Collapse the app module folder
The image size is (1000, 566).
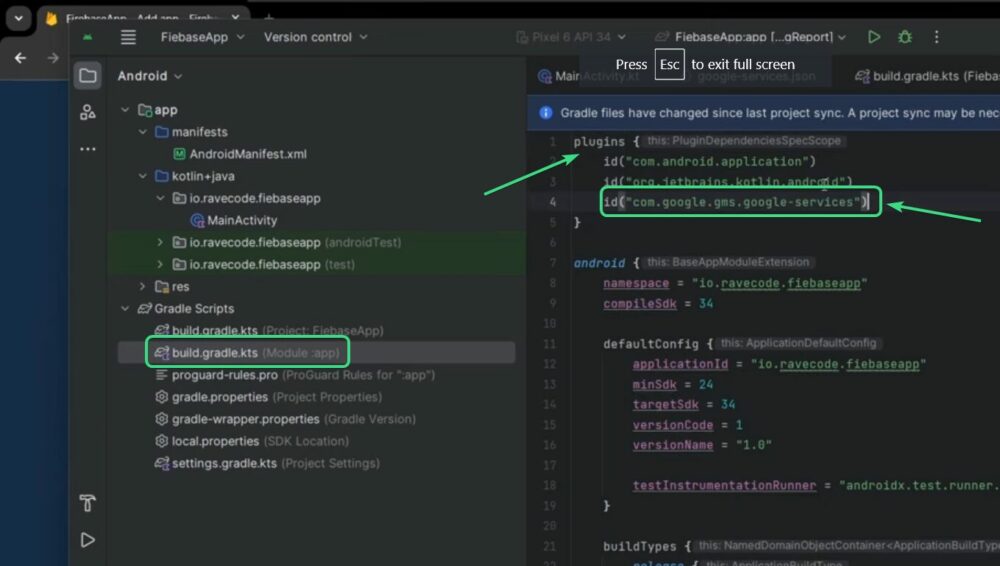[125, 110]
